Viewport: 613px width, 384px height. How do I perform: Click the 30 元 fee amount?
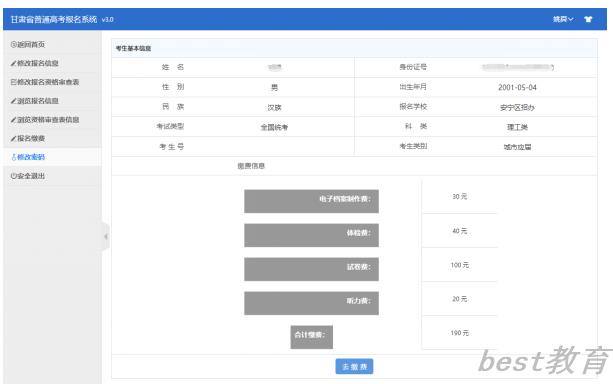(459, 196)
